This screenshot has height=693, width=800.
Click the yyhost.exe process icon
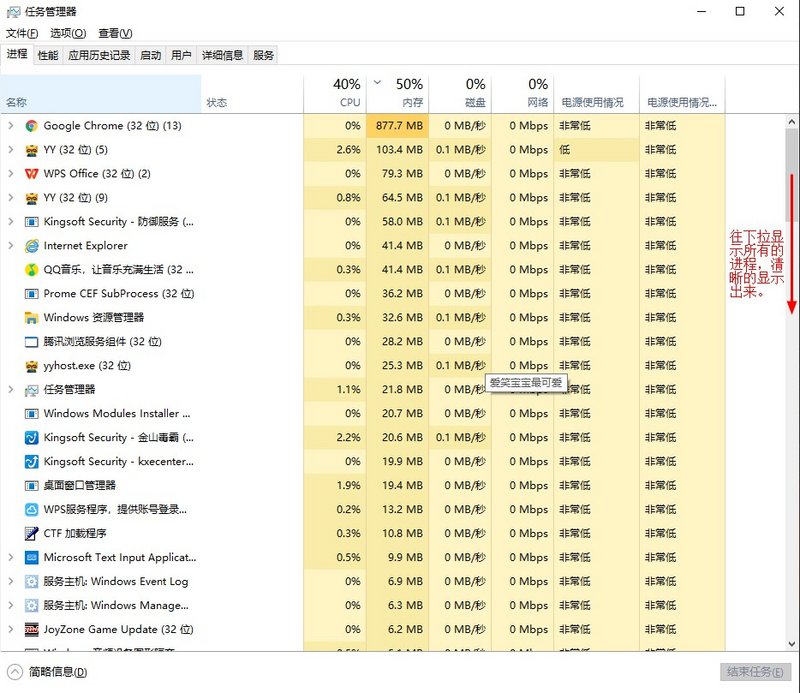coord(32,366)
